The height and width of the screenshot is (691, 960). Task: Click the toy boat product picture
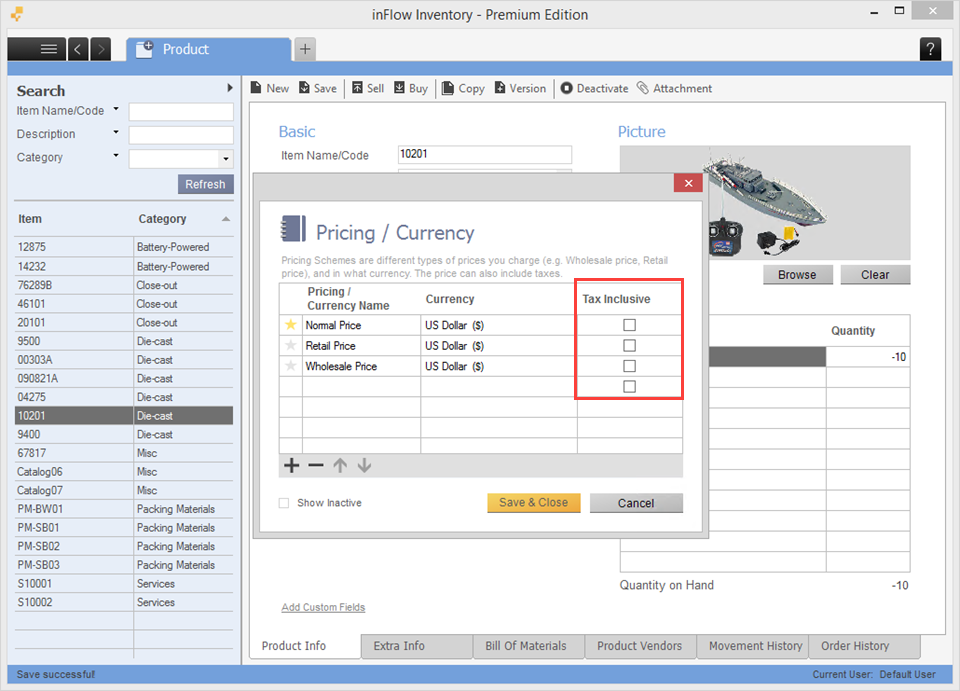pyautogui.click(x=765, y=203)
